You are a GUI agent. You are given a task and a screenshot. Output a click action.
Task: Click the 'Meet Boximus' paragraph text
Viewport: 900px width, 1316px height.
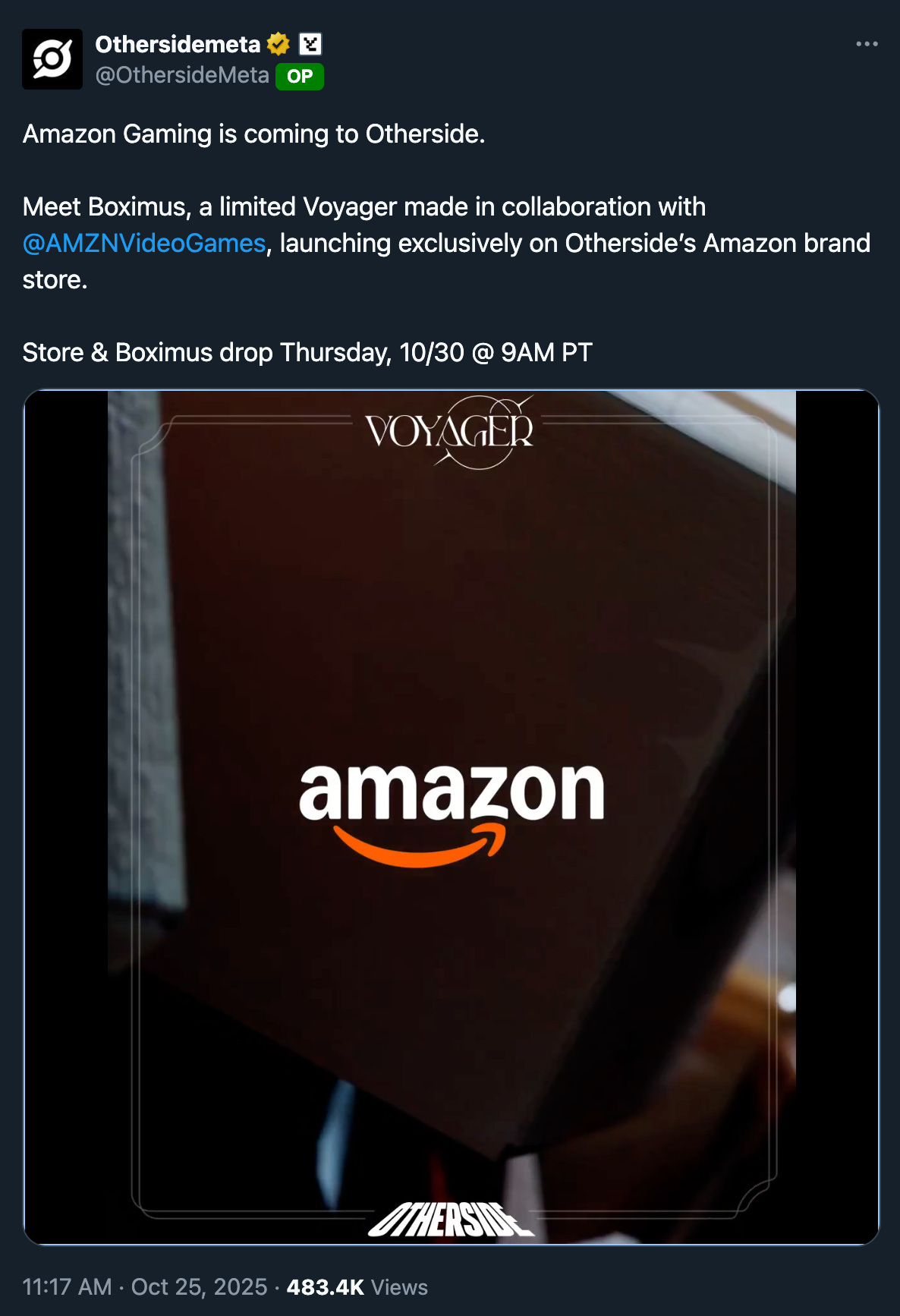click(x=446, y=243)
